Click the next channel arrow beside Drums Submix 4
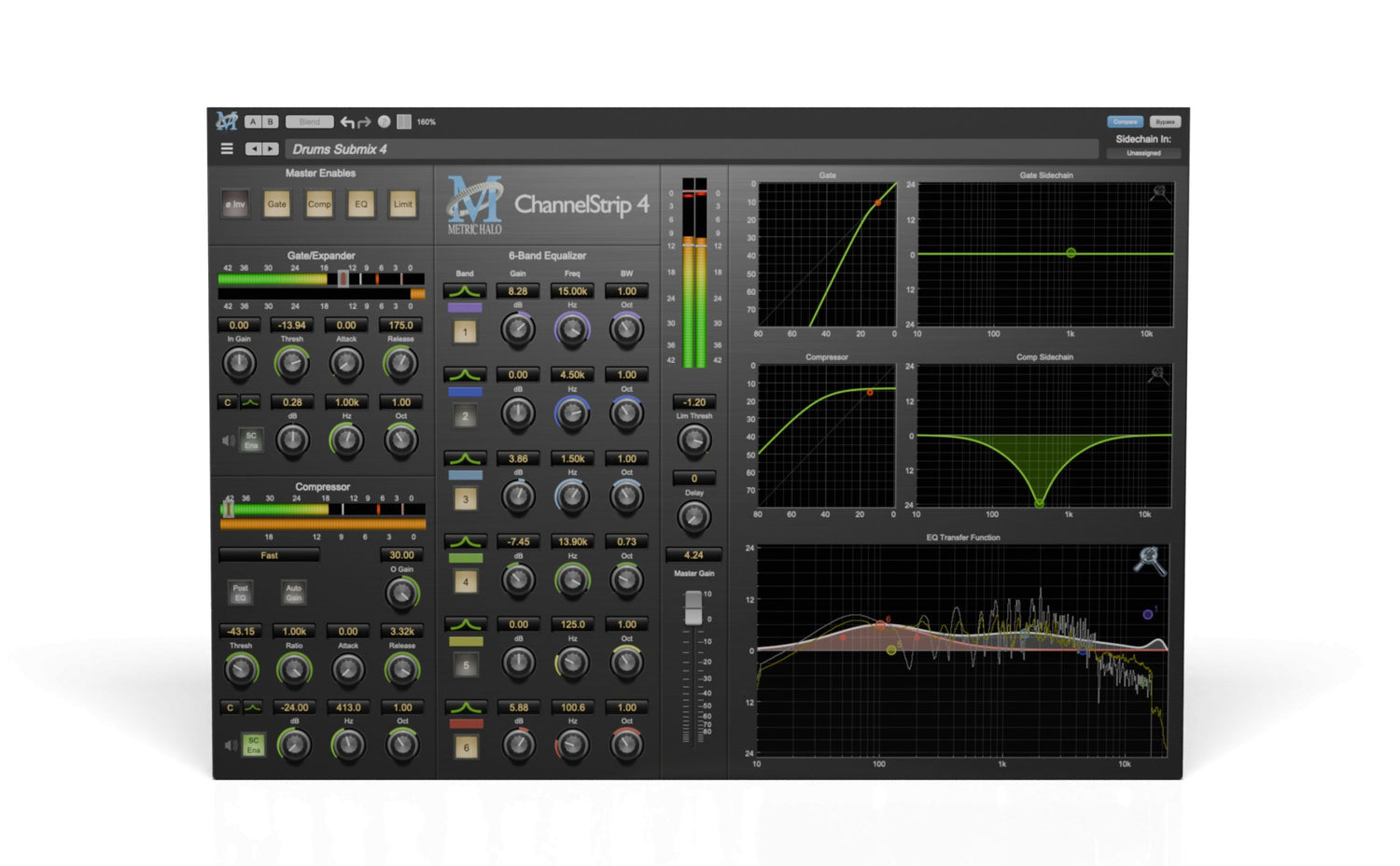This screenshot has height=866, width=1400. click(271, 148)
